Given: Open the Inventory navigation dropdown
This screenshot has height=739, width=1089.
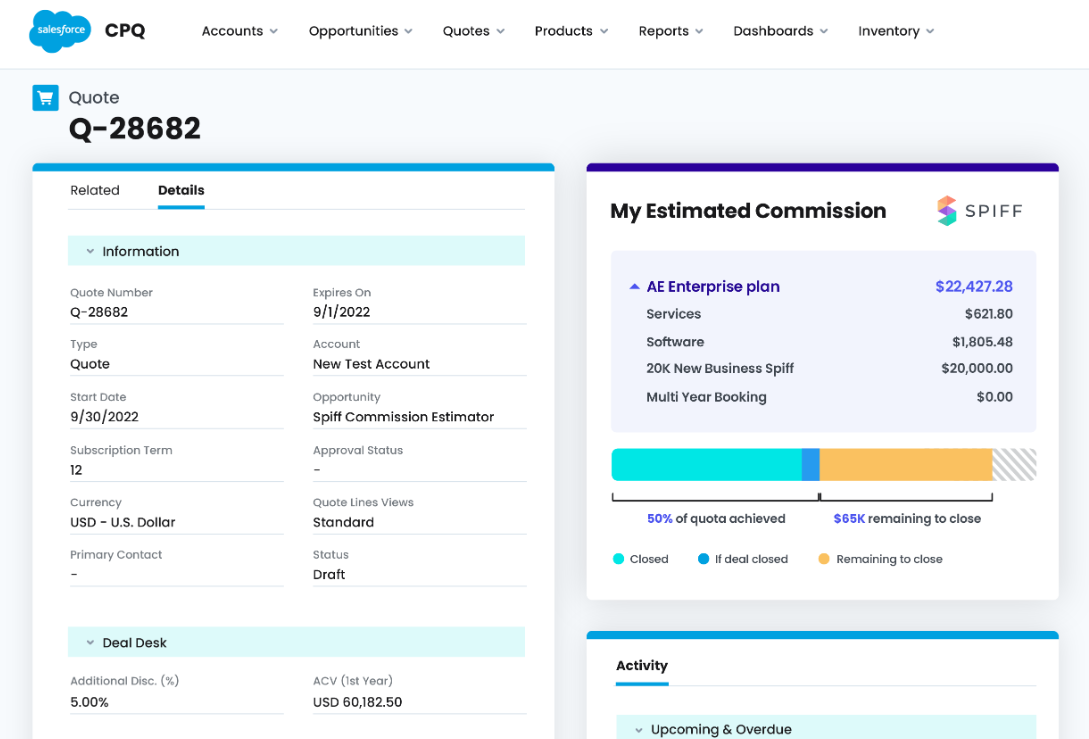Looking at the screenshot, I should (896, 31).
